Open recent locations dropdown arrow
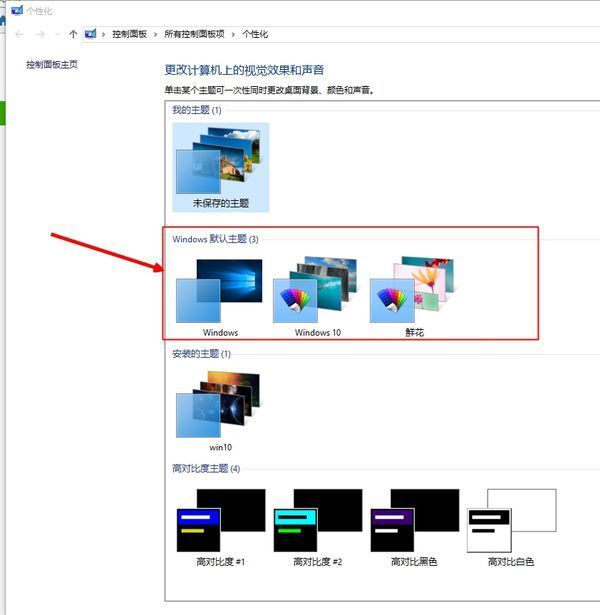The width and height of the screenshot is (600, 615). coord(57,35)
